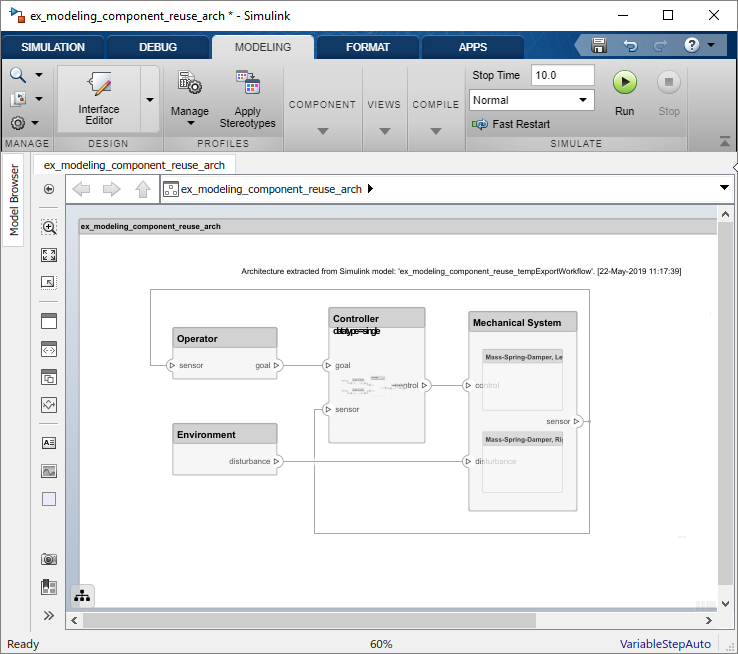The width and height of the screenshot is (738, 654).
Task: Add a Variant Component from the palette
Action: coord(49,377)
